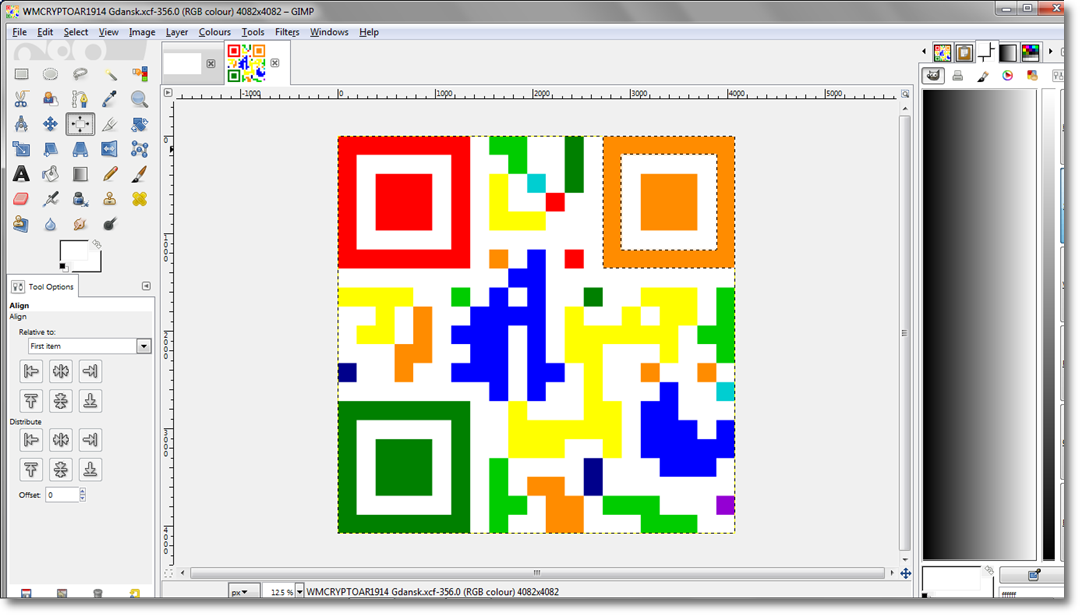
Task: Toggle the active Align tool
Action: (x=80, y=124)
